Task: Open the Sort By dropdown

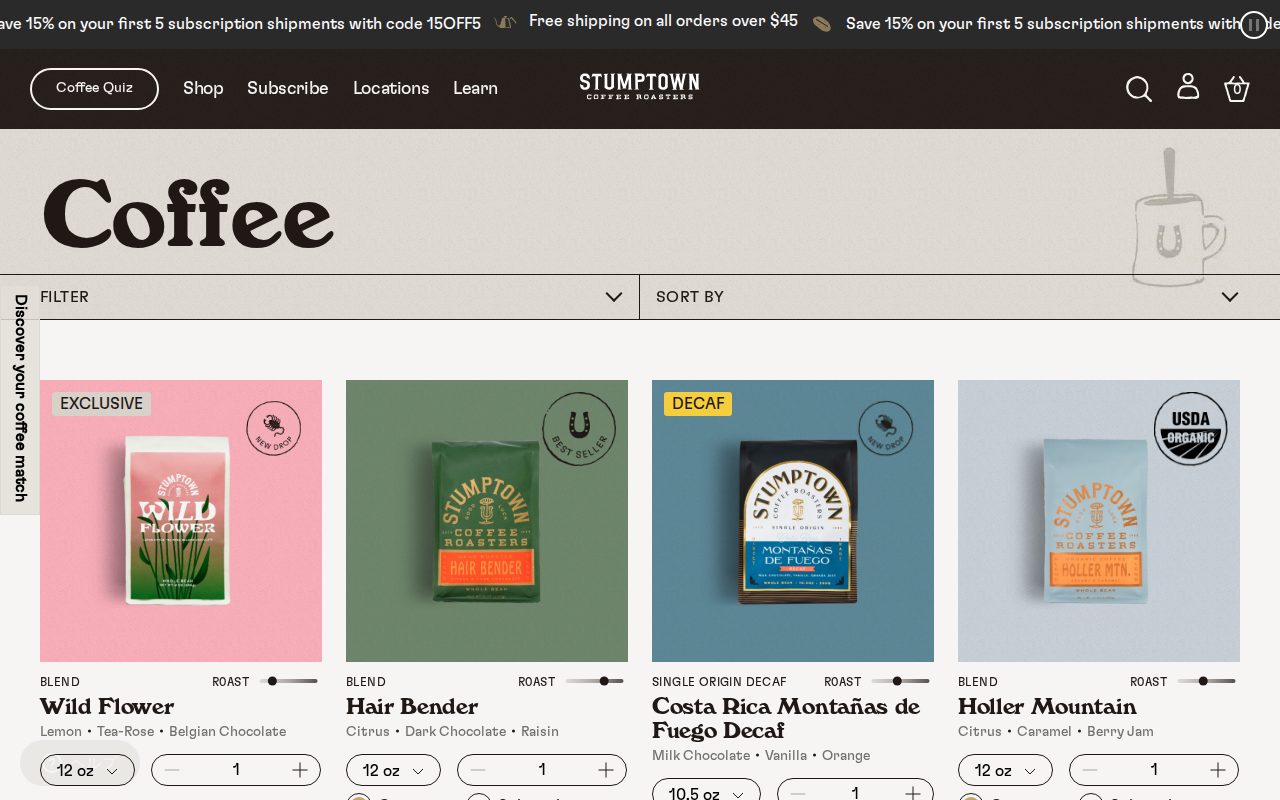Action: [960, 297]
